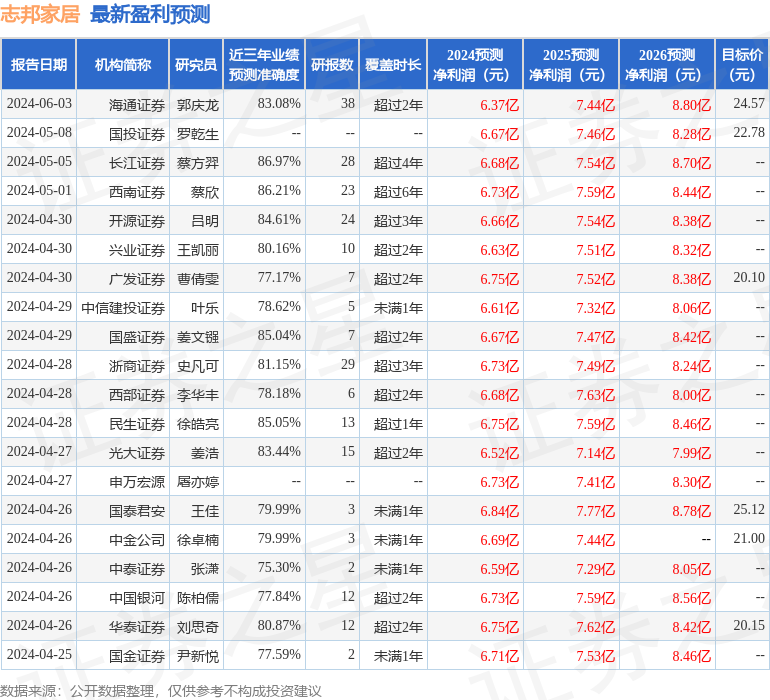This screenshot has height=700, width=770.
Task: Click target price 21.00
Action: click(x=749, y=538)
